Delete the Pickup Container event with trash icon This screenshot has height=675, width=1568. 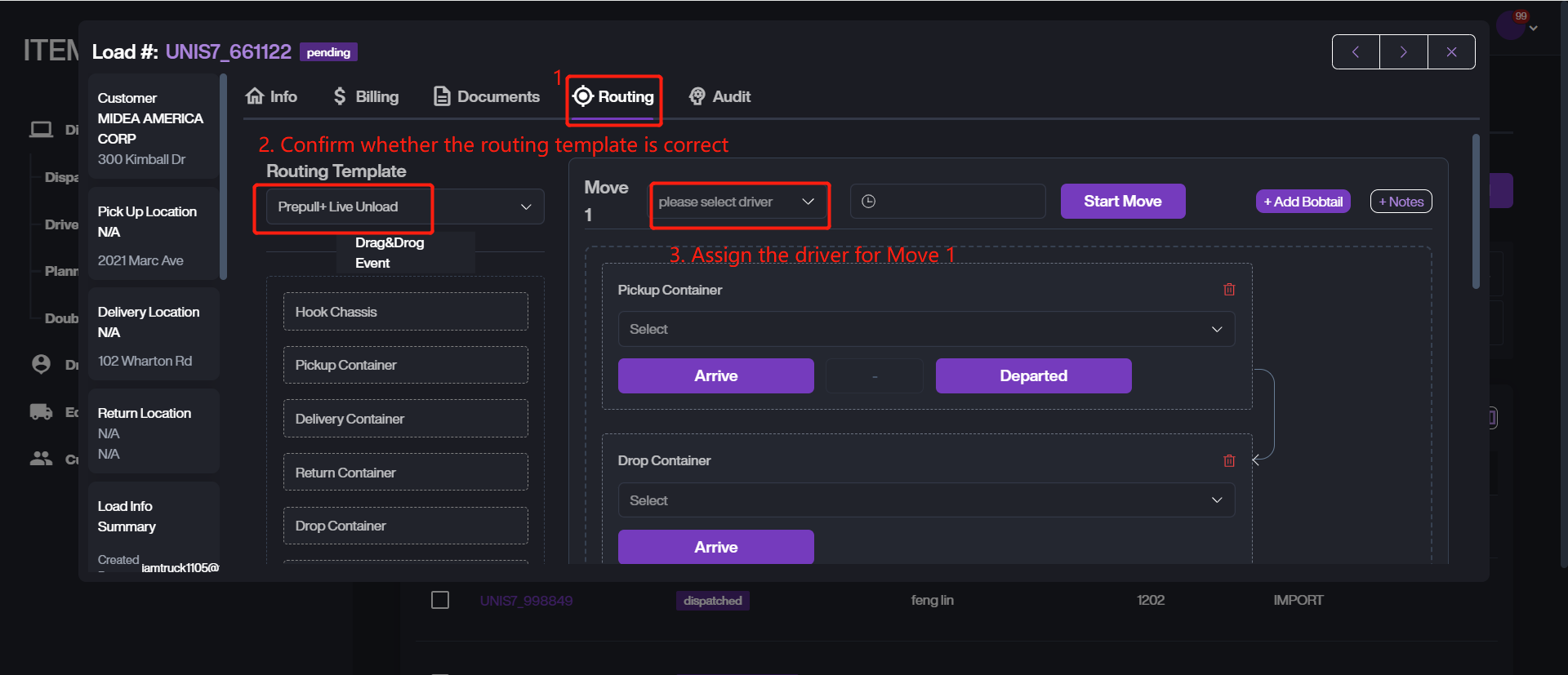[1229, 290]
